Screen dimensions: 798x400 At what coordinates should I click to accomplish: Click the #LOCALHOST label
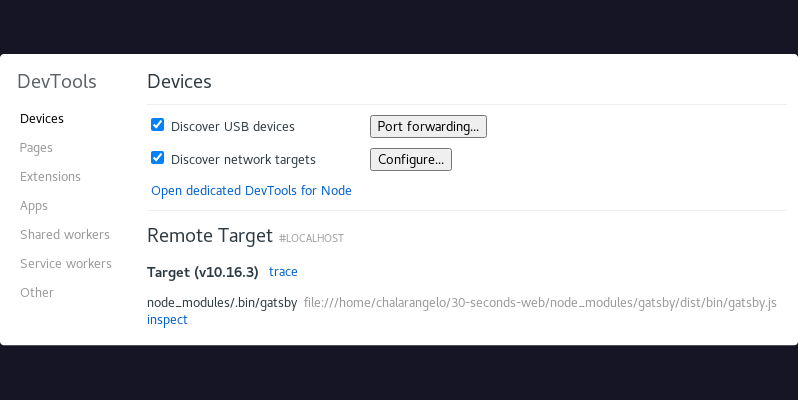[311, 239]
